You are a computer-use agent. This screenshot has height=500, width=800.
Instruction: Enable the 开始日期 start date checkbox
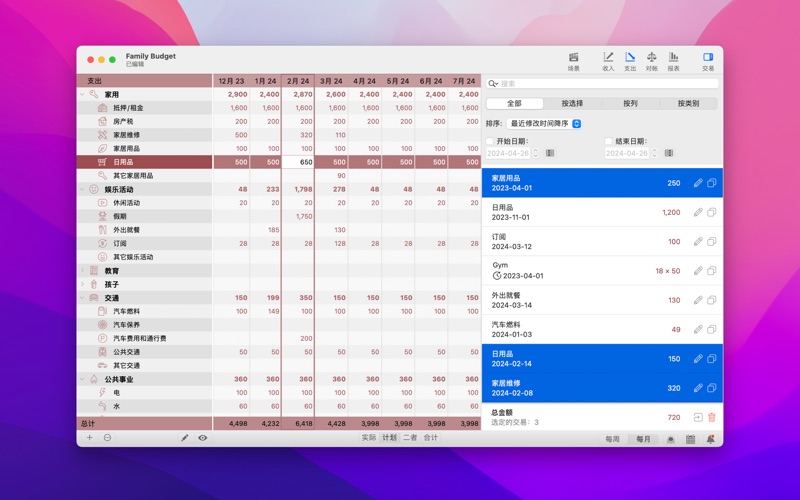click(x=490, y=142)
